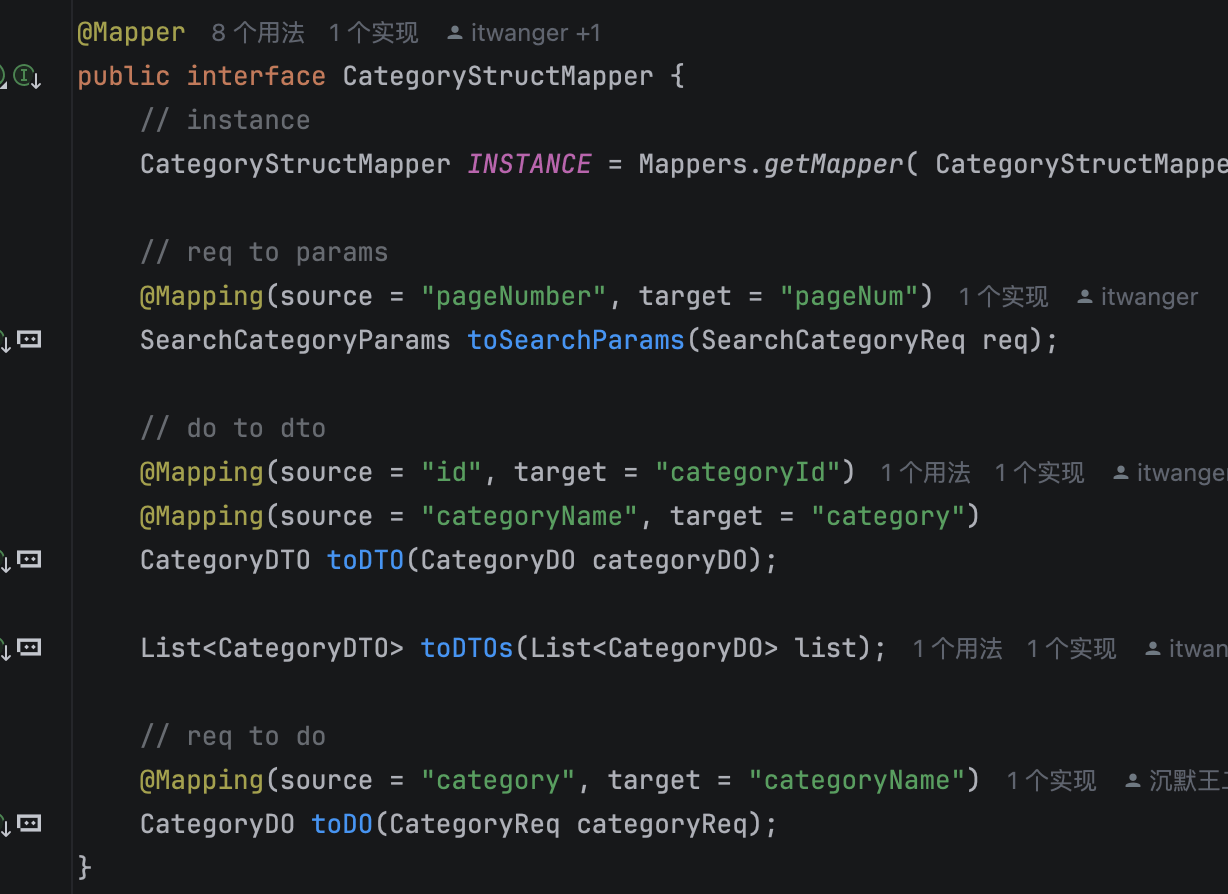Viewport: 1228px width, 894px height.
Task: Open '1 个实现' beside the pageNum mapping
Action: [1003, 297]
